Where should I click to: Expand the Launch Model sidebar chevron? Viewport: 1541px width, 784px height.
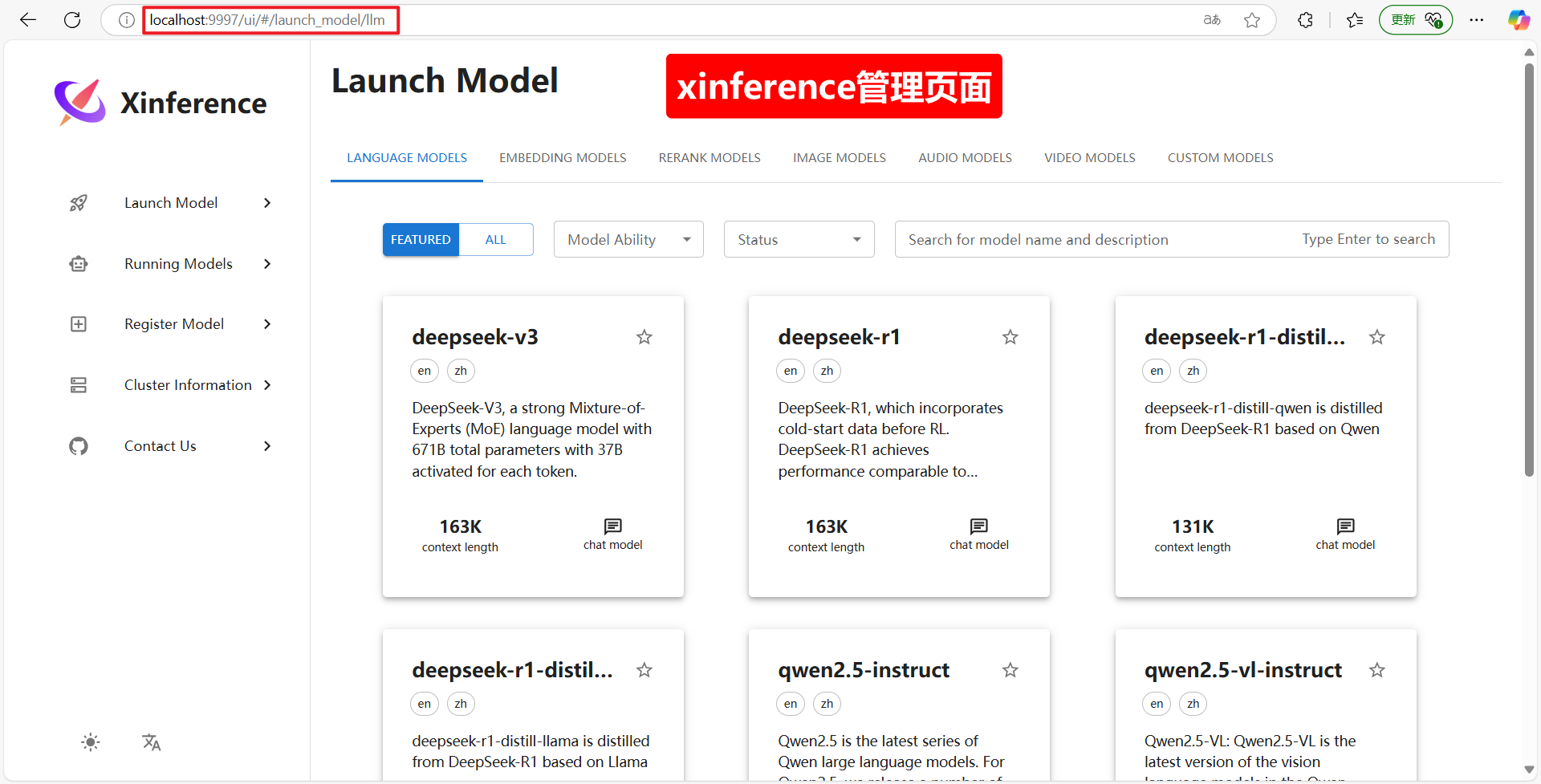(267, 203)
